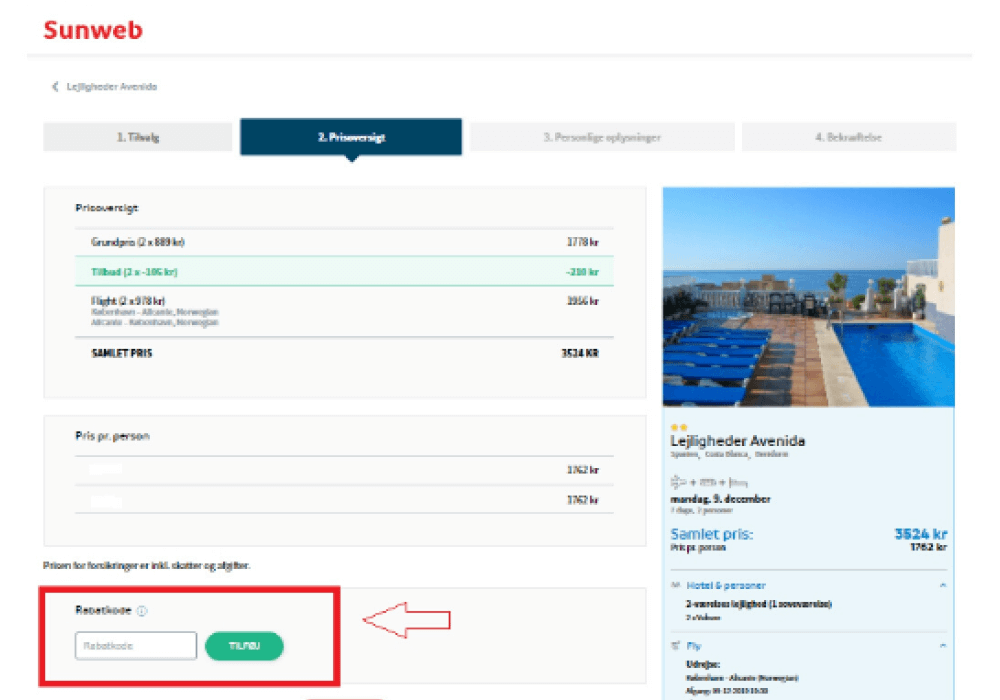Open step 3. Personlige oplysninger
Screen dimensions: 1000x700
tap(602, 137)
